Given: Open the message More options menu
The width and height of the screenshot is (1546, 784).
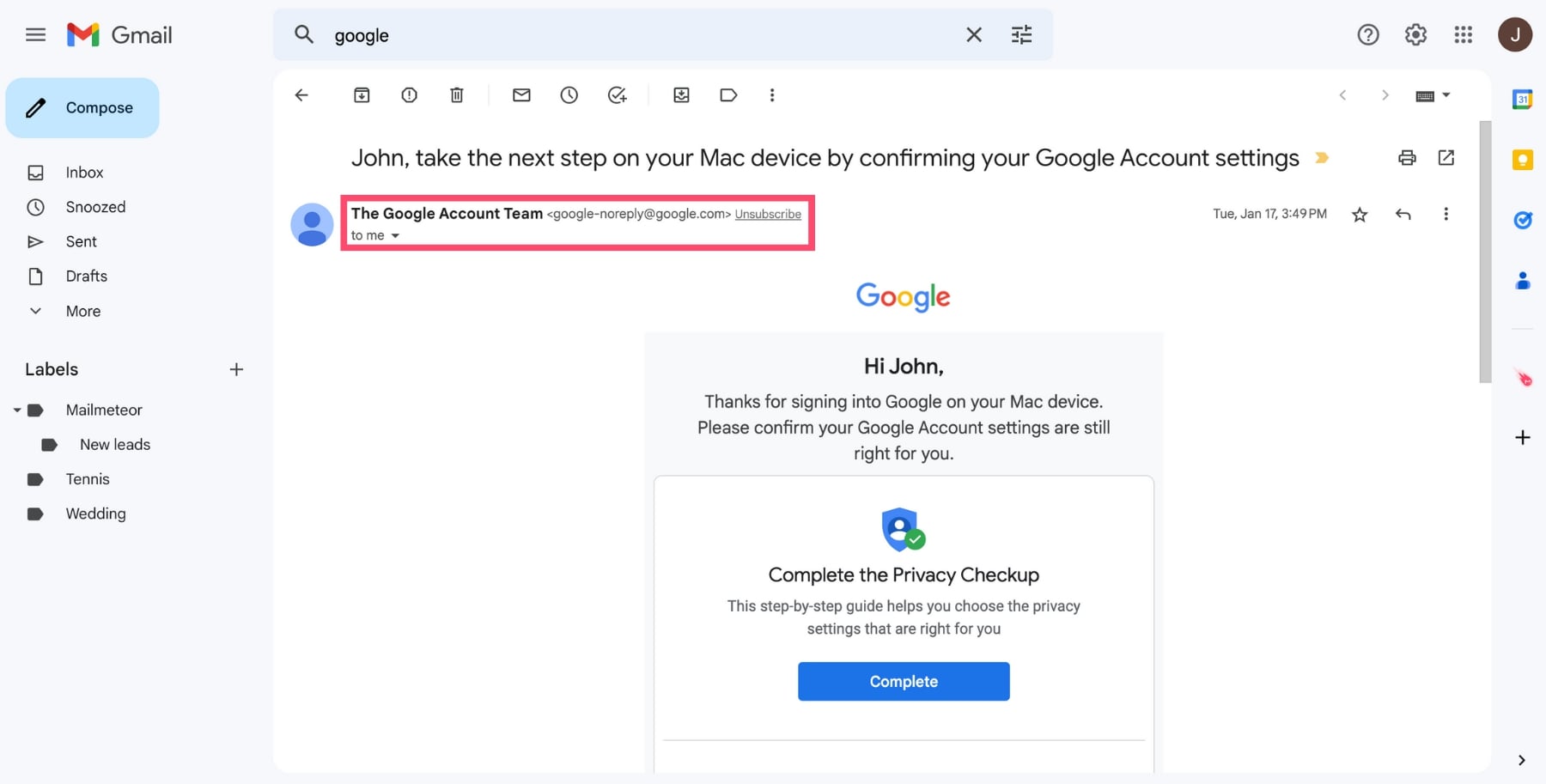Looking at the screenshot, I should [x=1446, y=215].
